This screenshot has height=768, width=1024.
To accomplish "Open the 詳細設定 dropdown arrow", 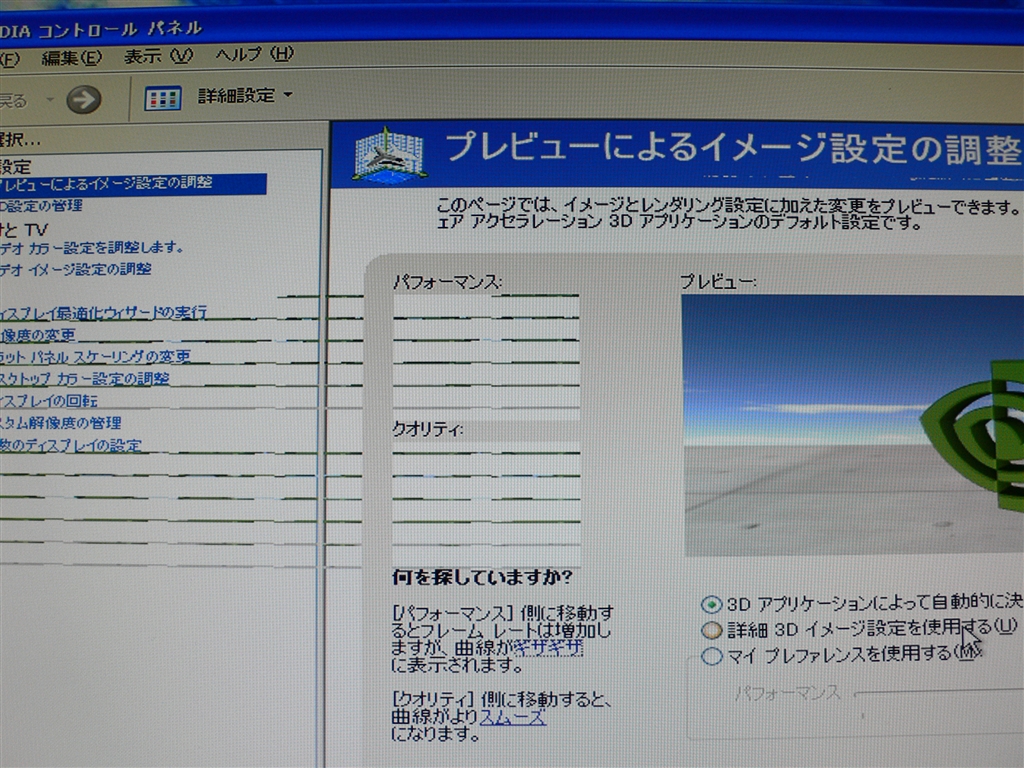I will (x=288, y=95).
